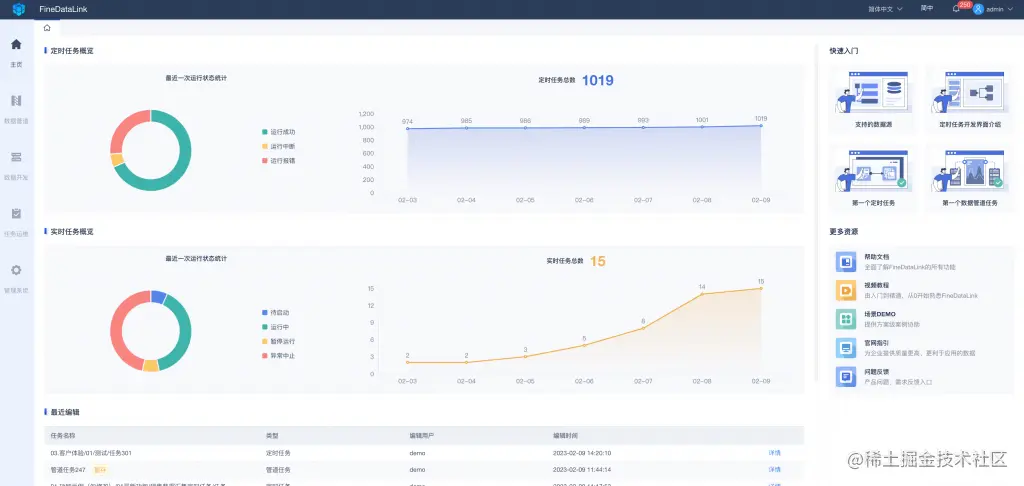Click the 实时任务概览 section heading

[72, 231]
